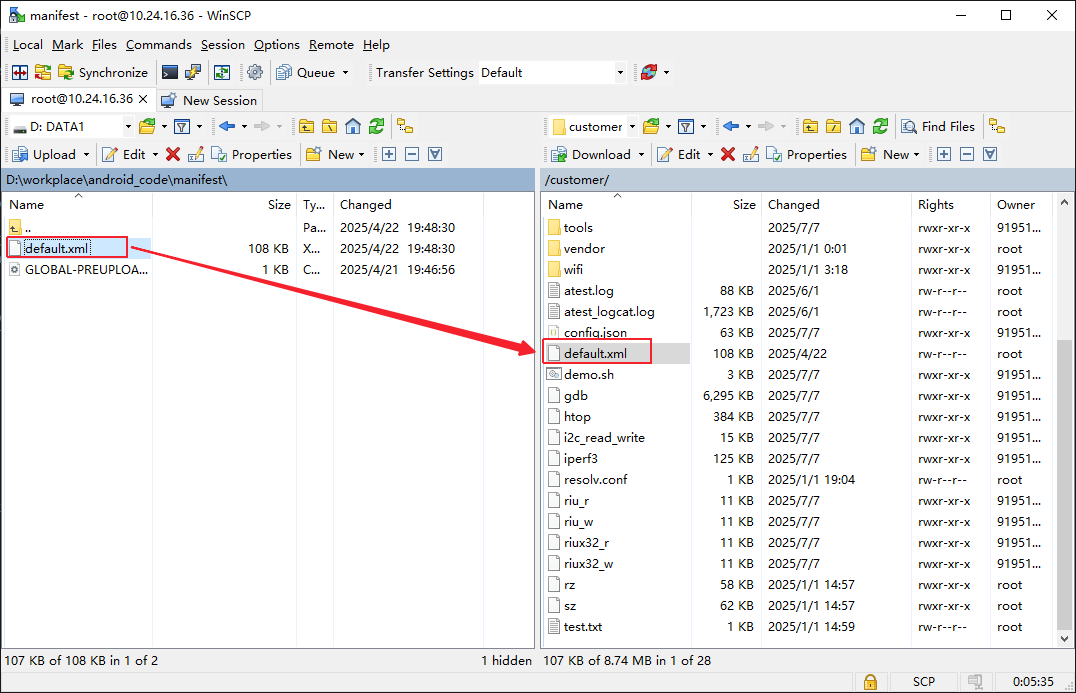Open the Commands menu

coord(158,45)
